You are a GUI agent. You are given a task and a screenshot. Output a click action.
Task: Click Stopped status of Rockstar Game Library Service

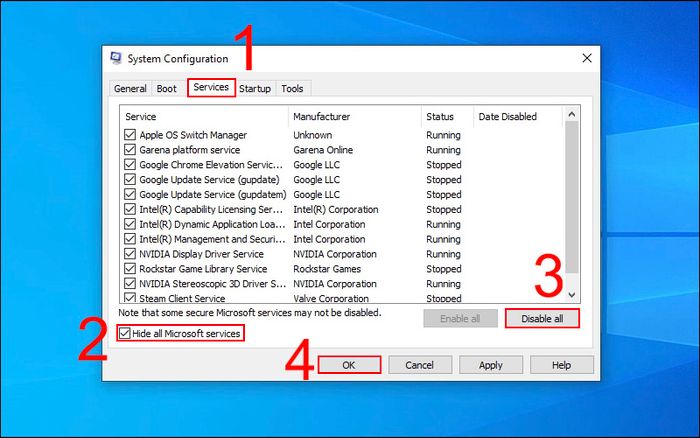click(x=444, y=269)
